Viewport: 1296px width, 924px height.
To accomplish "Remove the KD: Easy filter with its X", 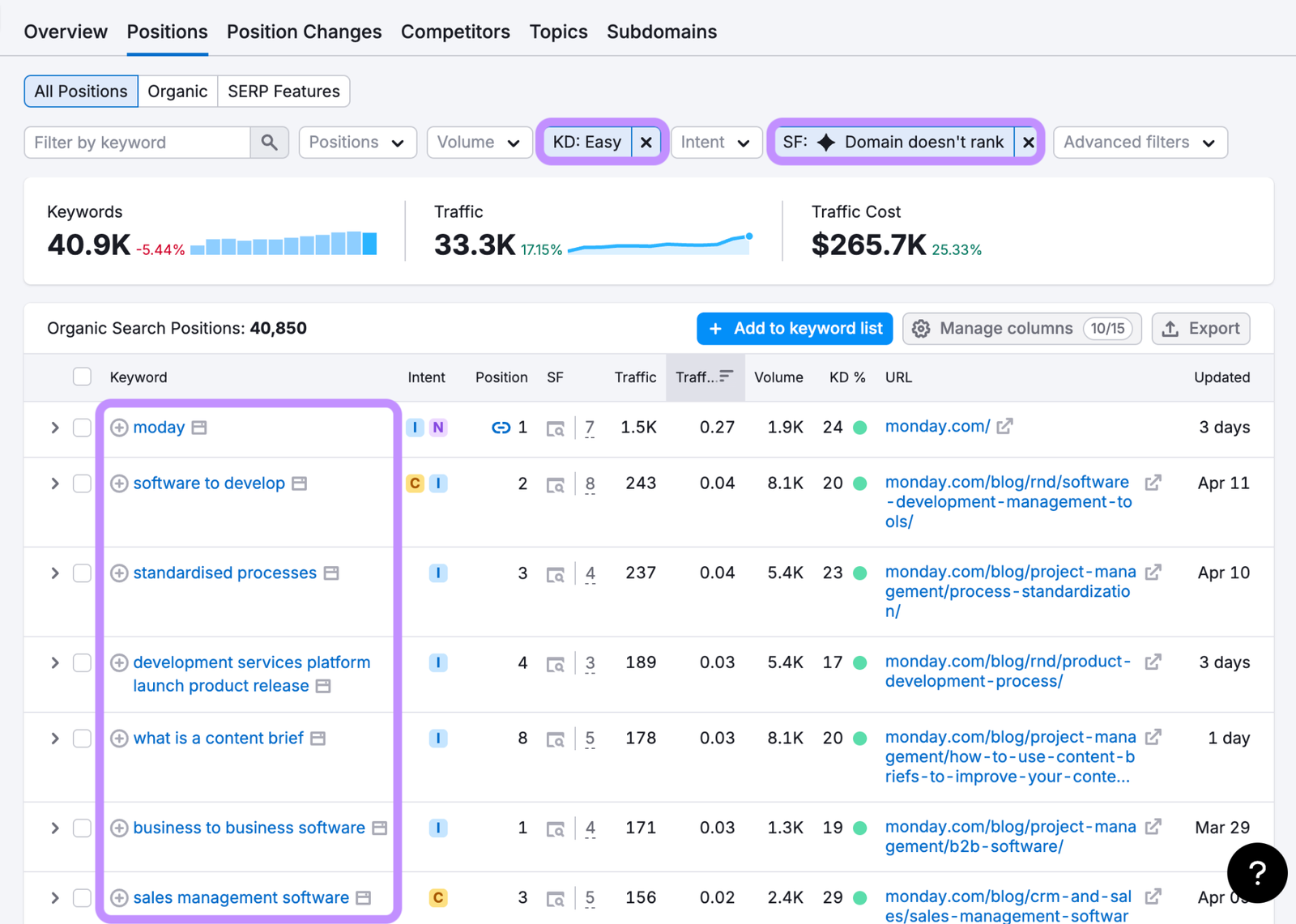I will click(646, 143).
